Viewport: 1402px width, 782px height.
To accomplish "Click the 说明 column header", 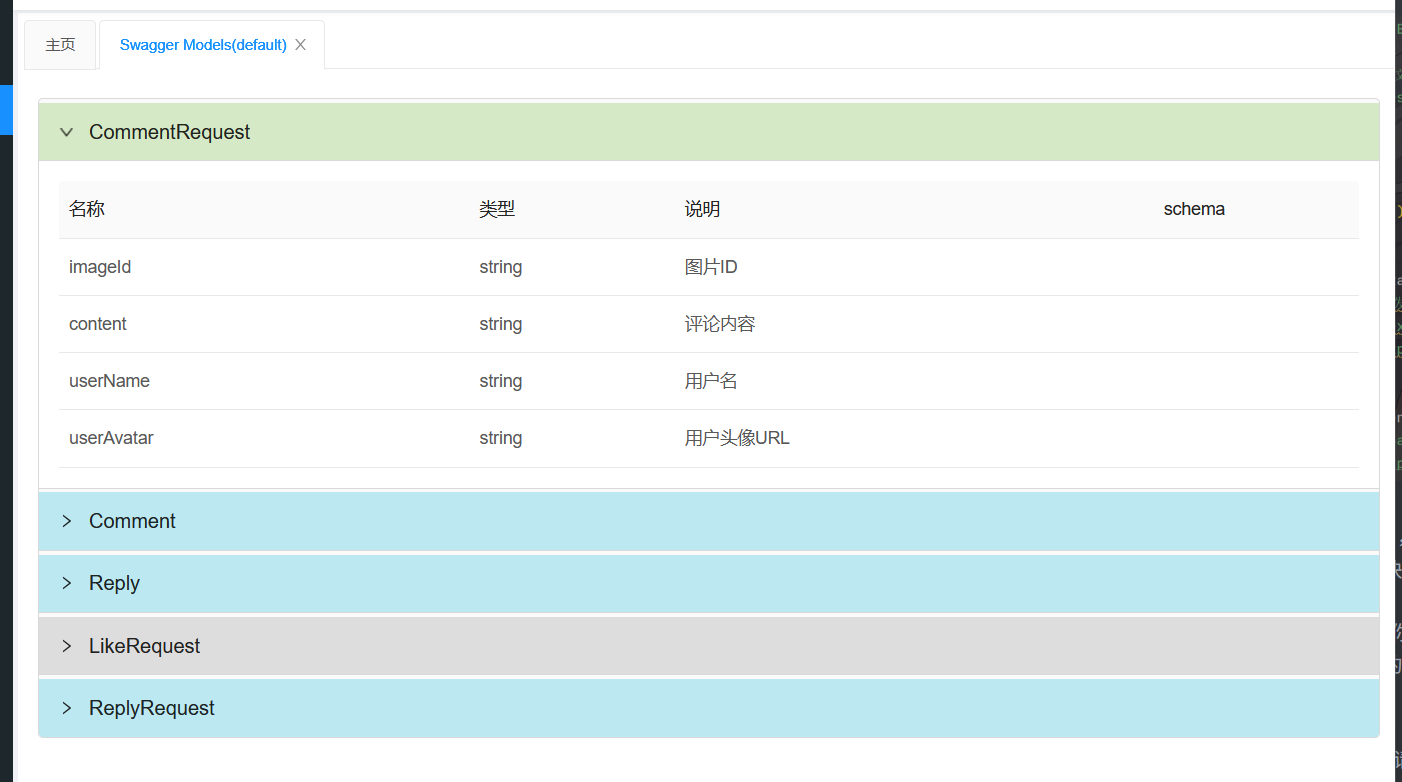I will (x=702, y=209).
